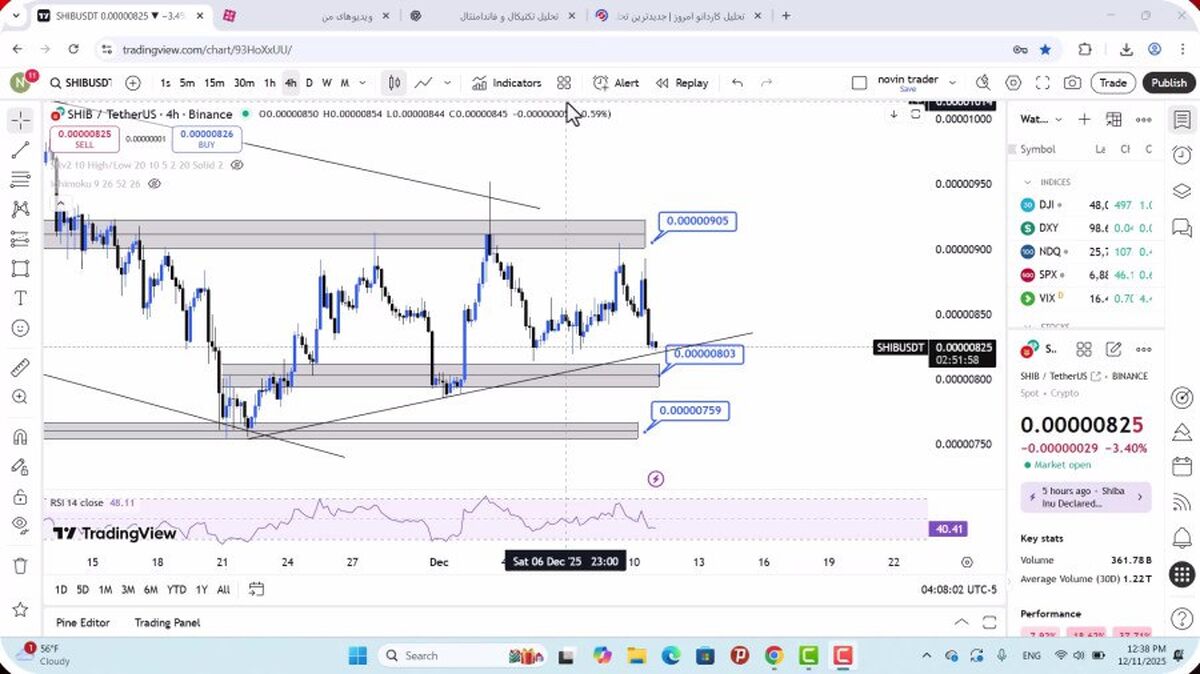1200x674 pixels.
Task: Select the text annotation tool
Action: (x=20, y=298)
